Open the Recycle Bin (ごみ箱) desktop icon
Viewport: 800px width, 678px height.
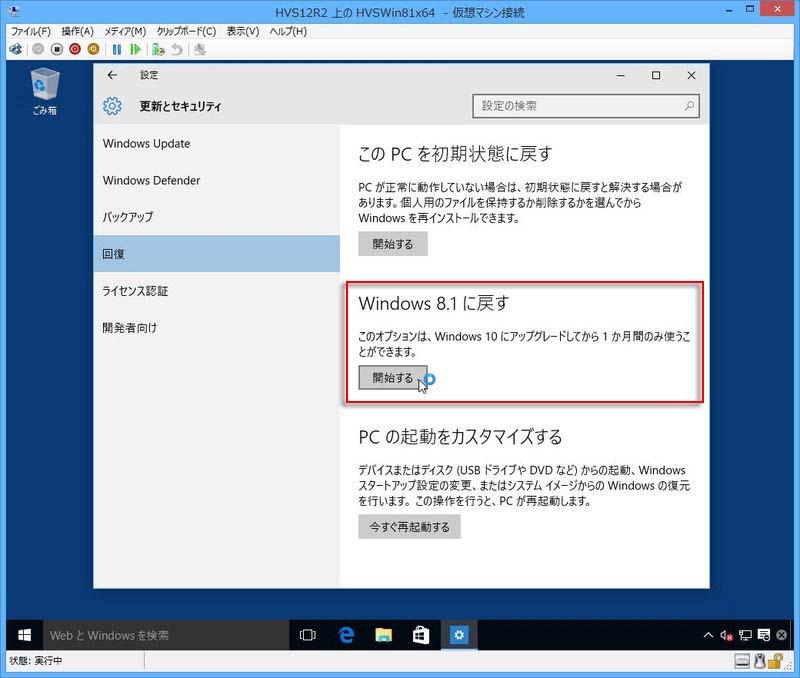coord(44,90)
